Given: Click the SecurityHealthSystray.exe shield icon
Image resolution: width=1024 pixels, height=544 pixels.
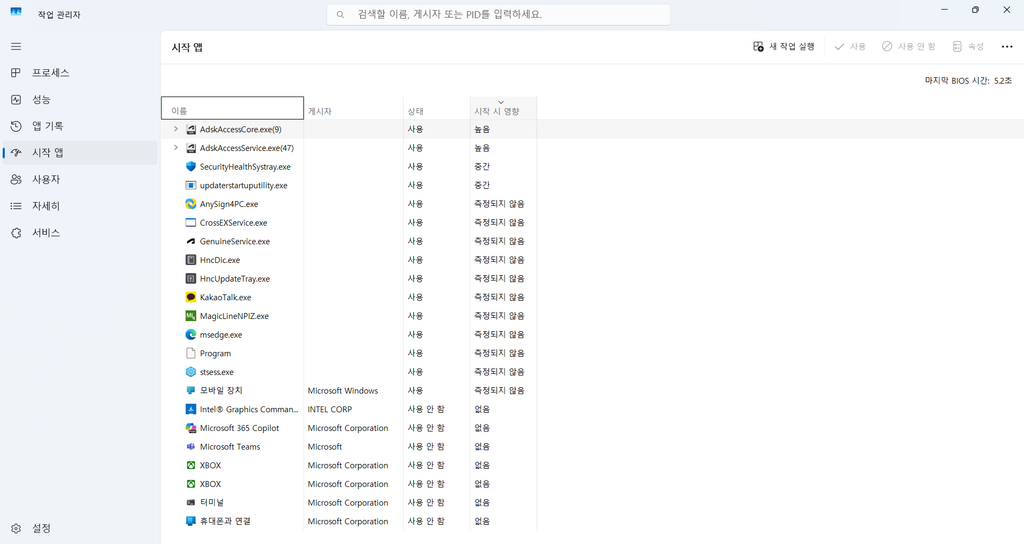Looking at the screenshot, I should 191,167.
